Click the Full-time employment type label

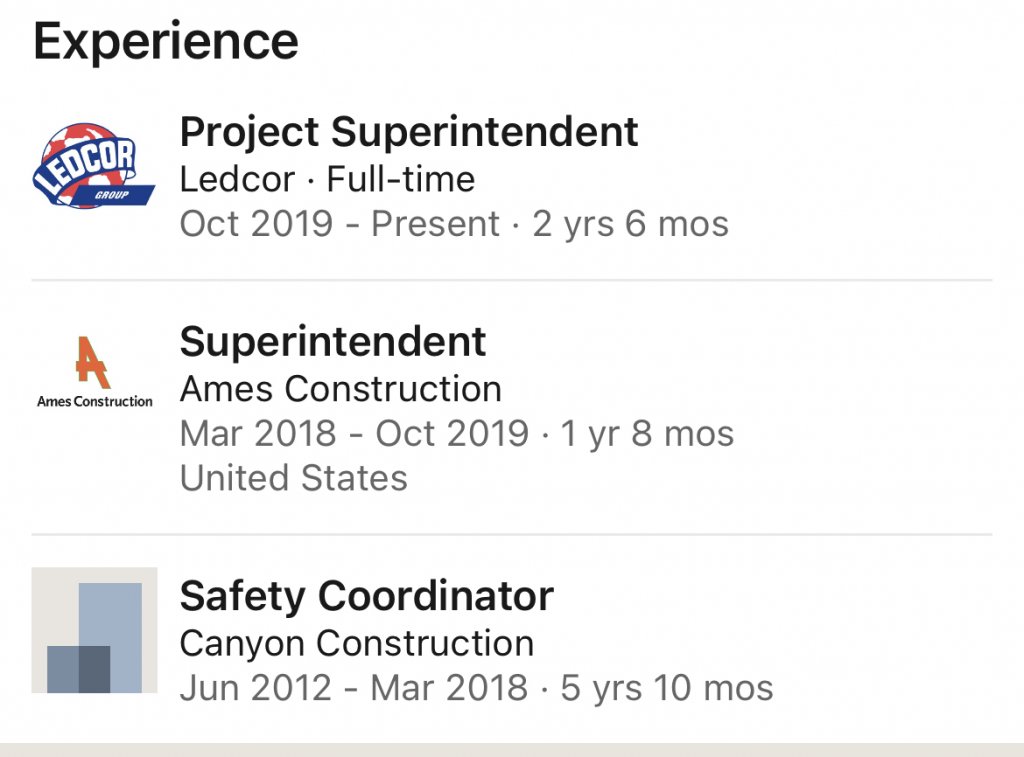[x=401, y=180]
